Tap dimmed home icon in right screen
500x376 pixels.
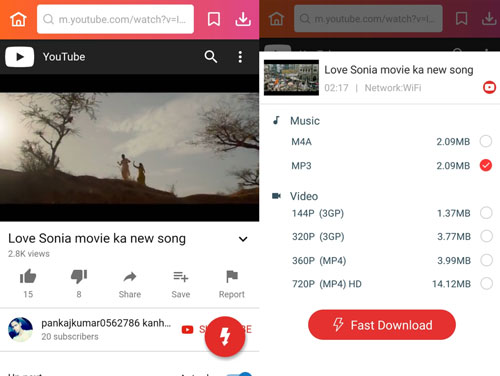click(276, 19)
